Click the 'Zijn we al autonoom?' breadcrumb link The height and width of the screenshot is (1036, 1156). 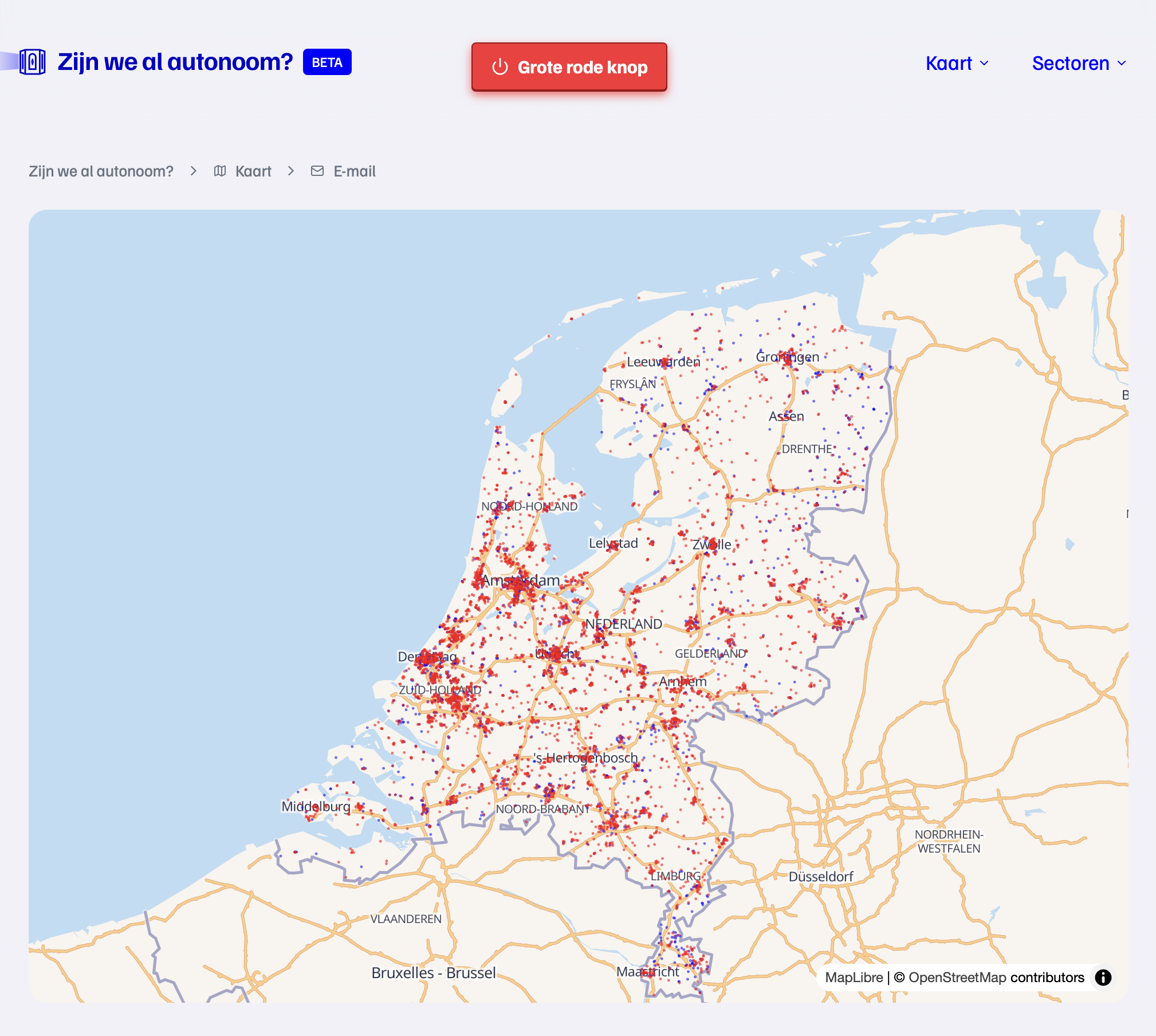point(101,171)
